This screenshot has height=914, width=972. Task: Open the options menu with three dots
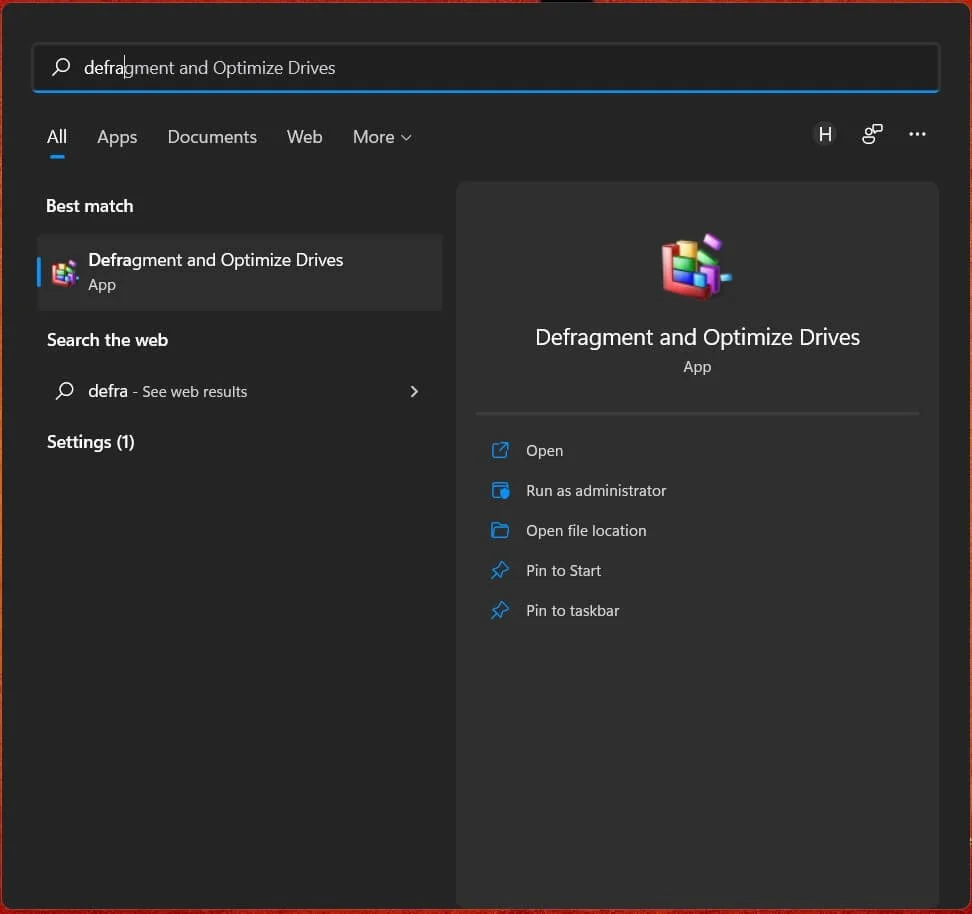(x=917, y=134)
